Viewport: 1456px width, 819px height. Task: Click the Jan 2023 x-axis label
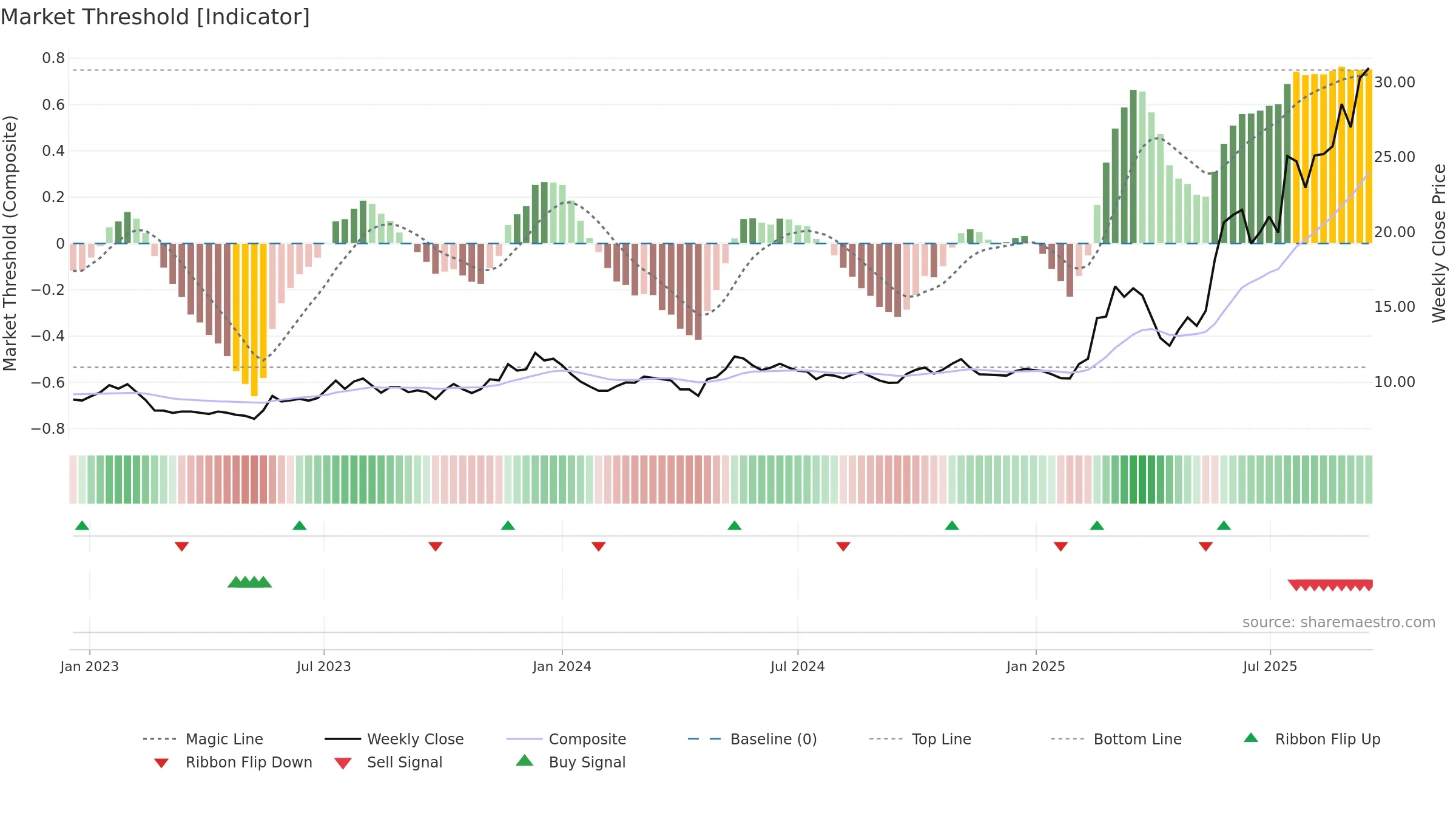tap(90, 666)
